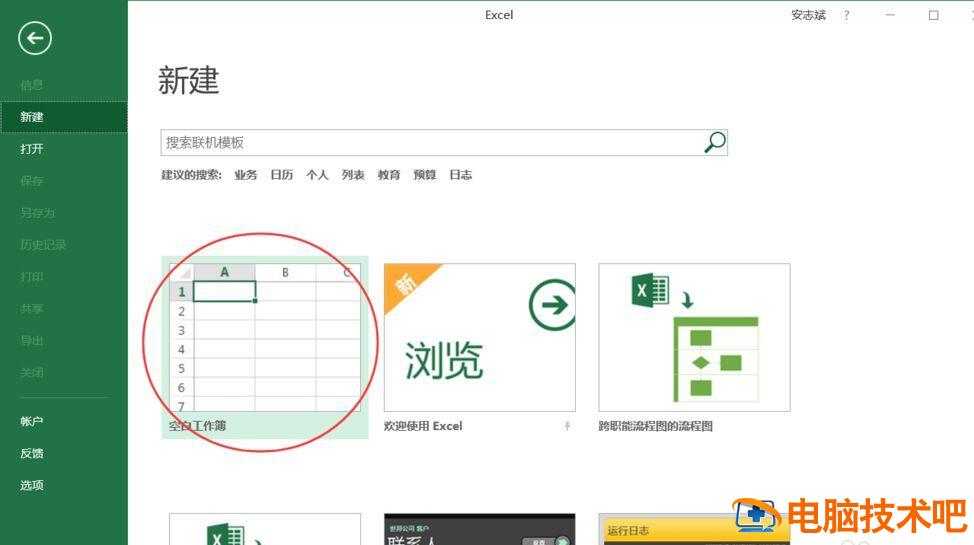Click suggested search 教育
974x545 pixels.
pyautogui.click(x=389, y=175)
